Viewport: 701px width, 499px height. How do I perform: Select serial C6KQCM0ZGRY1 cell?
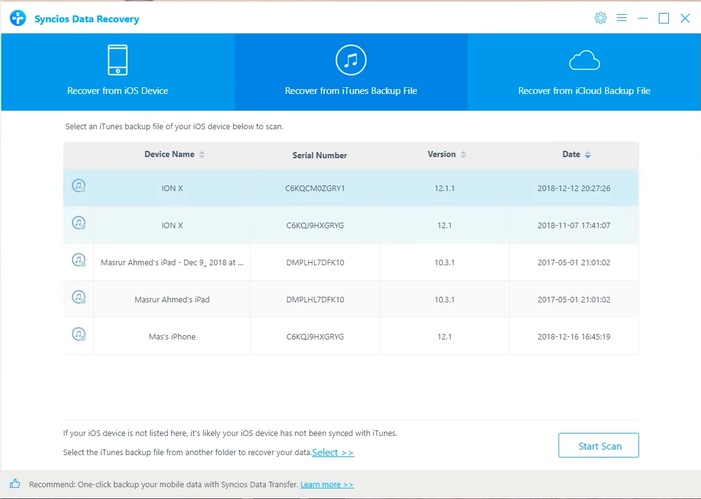[315, 188]
